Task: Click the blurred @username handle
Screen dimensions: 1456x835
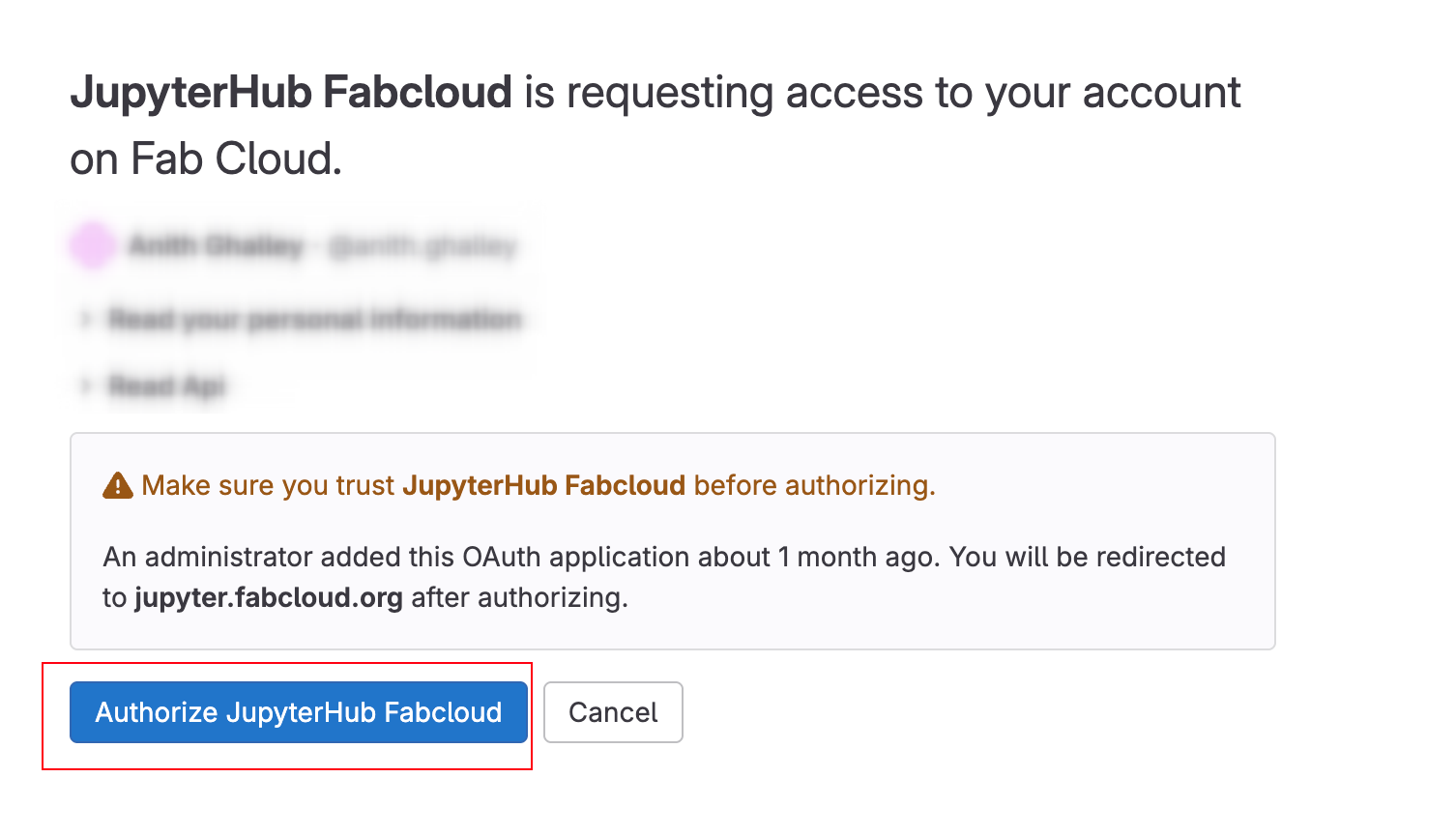Action: point(422,246)
